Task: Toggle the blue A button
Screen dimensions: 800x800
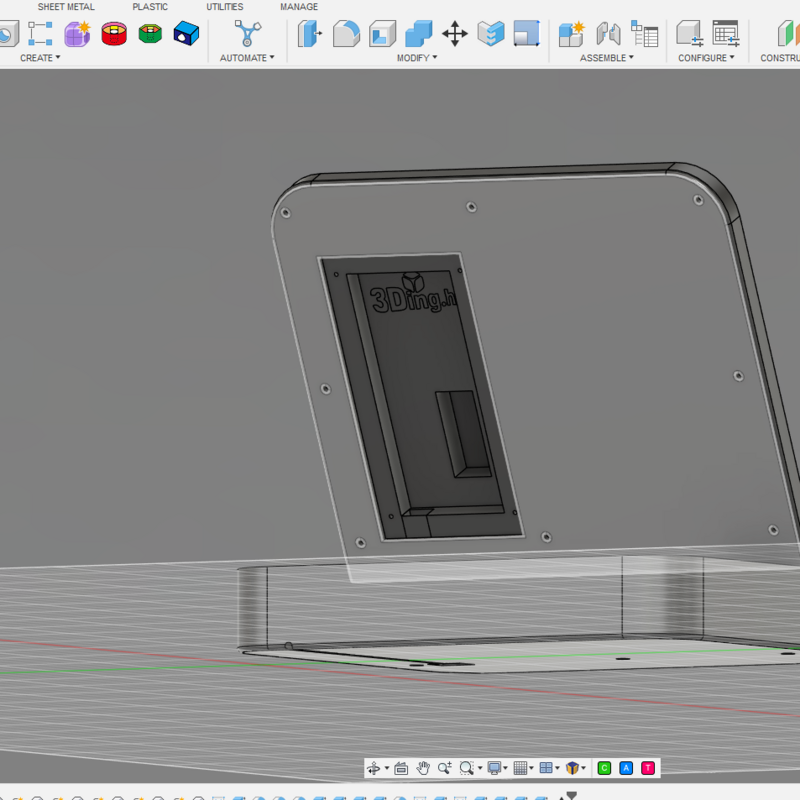Action: coord(626,768)
